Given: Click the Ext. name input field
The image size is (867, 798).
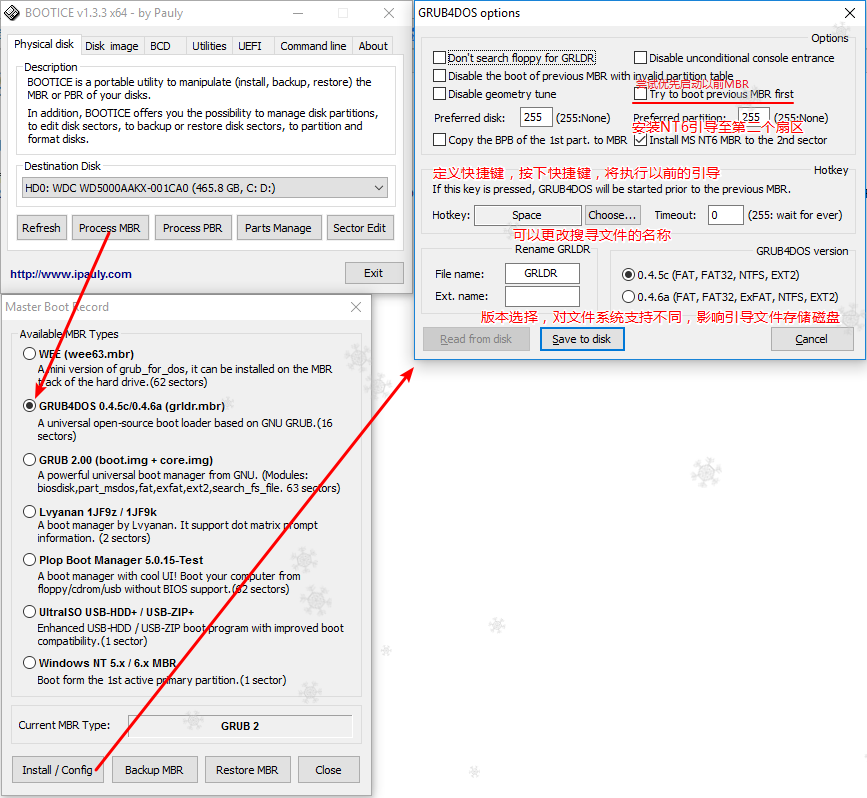Looking at the screenshot, I should (542, 296).
